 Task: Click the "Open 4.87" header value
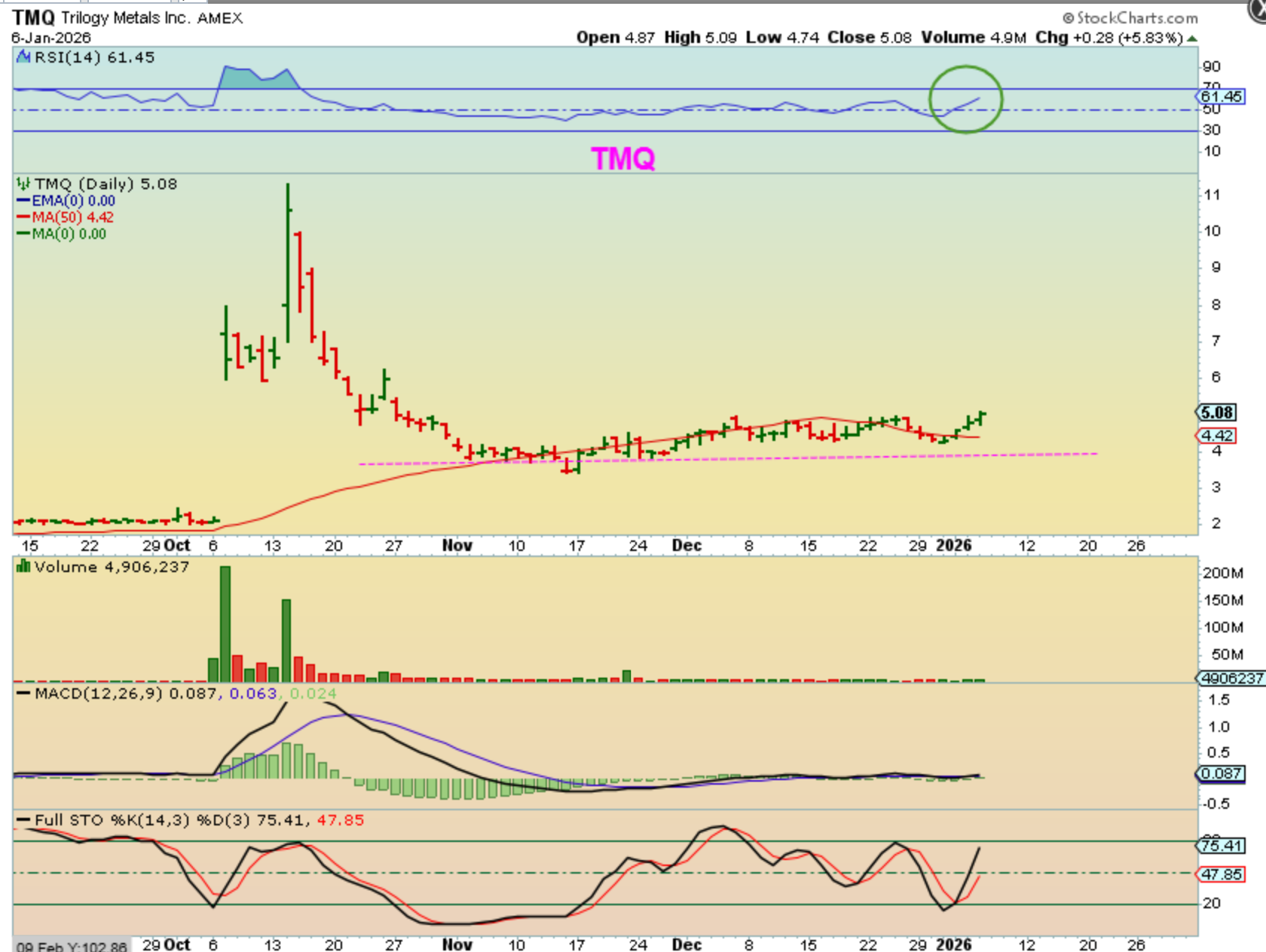616,38
